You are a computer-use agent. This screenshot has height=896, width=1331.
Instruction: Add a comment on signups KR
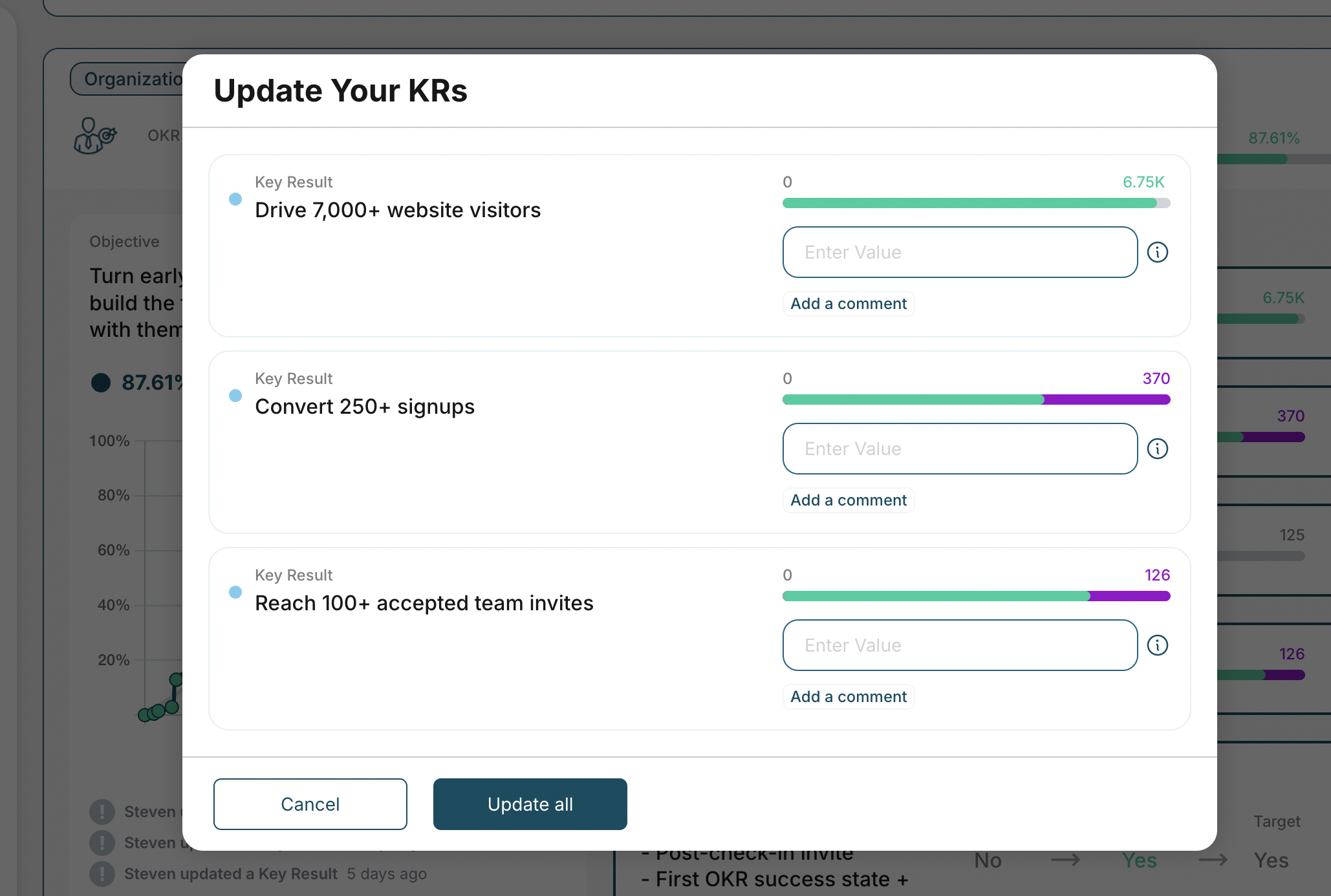click(x=849, y=500)
